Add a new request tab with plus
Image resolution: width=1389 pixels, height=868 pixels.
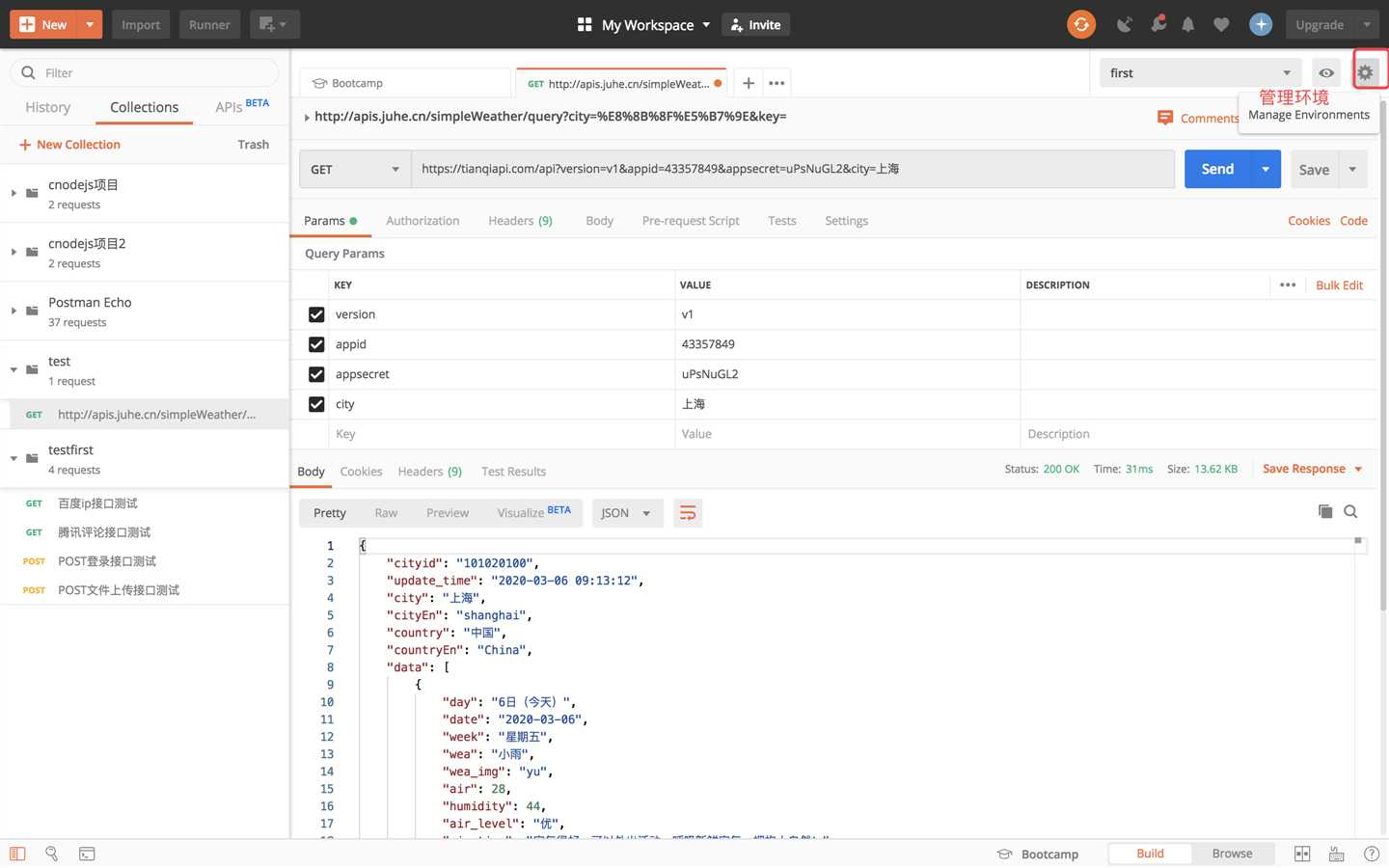(749, 83)
